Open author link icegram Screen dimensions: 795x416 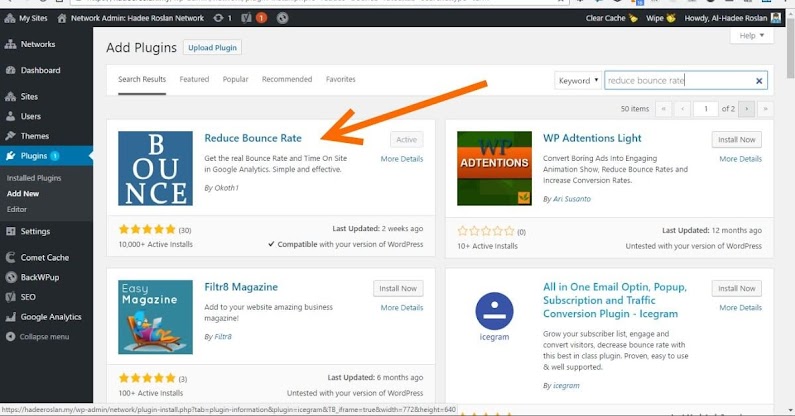point(566,386)
